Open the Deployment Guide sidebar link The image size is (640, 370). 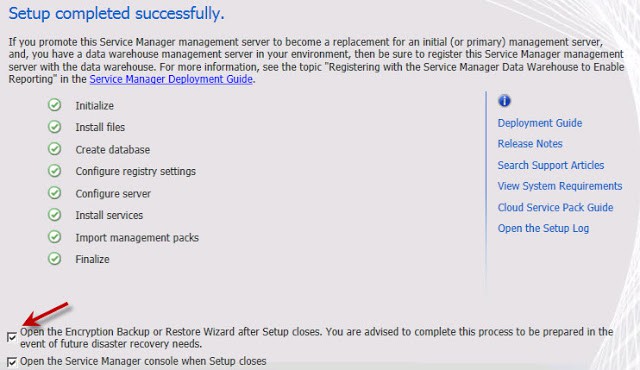point(540,123)
